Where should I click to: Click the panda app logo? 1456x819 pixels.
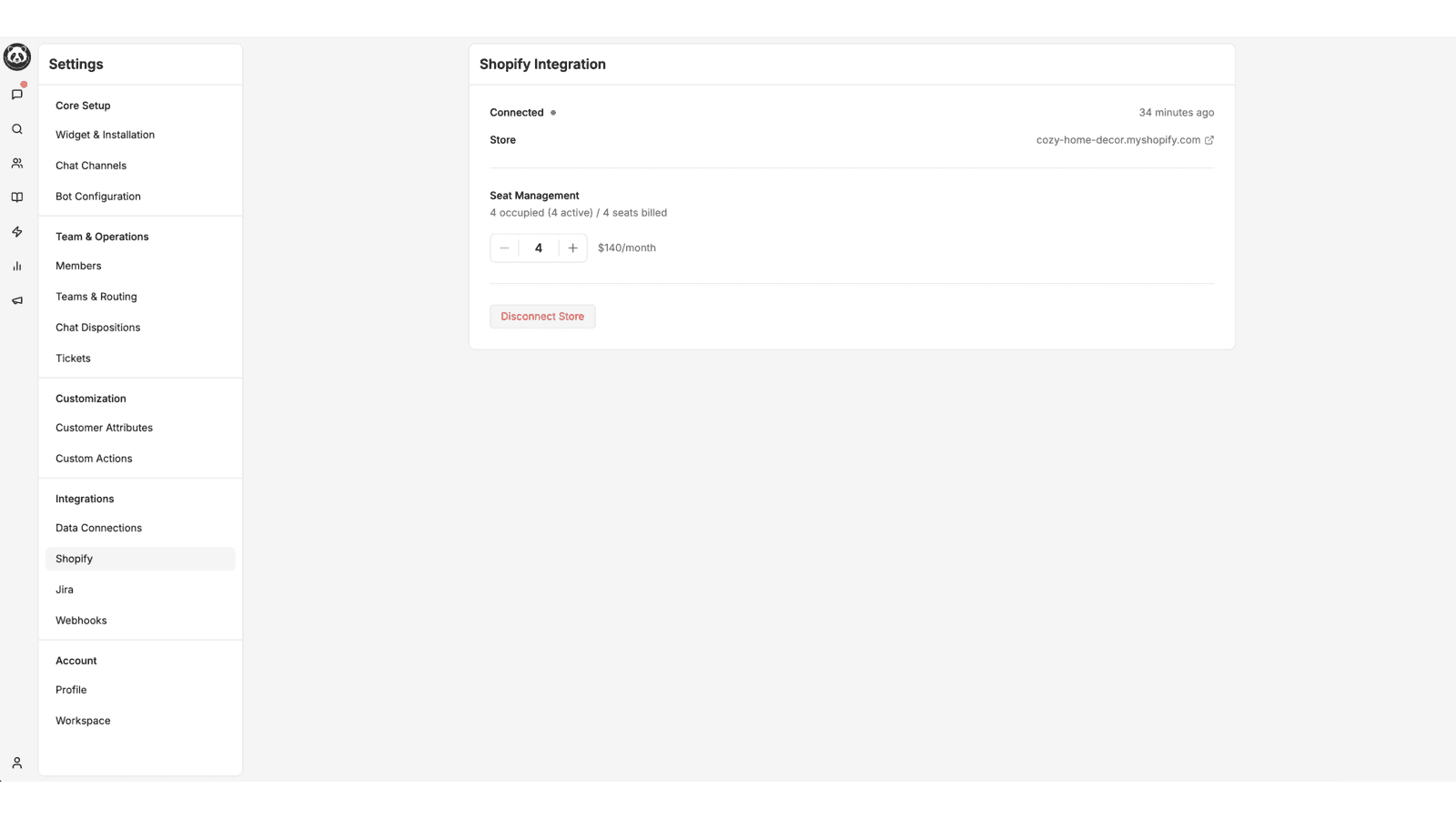pos(16,56)
